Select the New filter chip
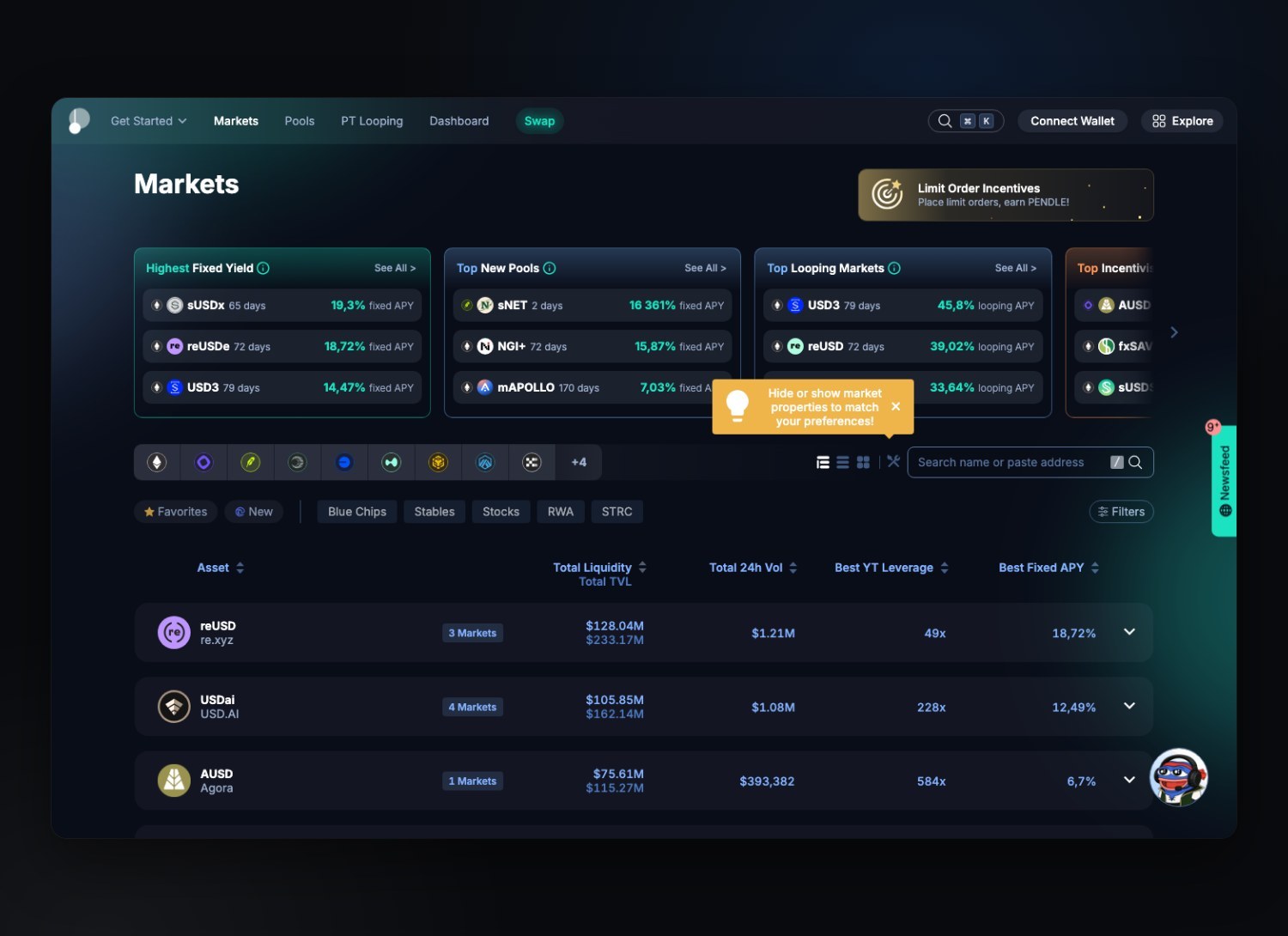The width and height of the screenshot is (1288, 936). click(254, 512)
